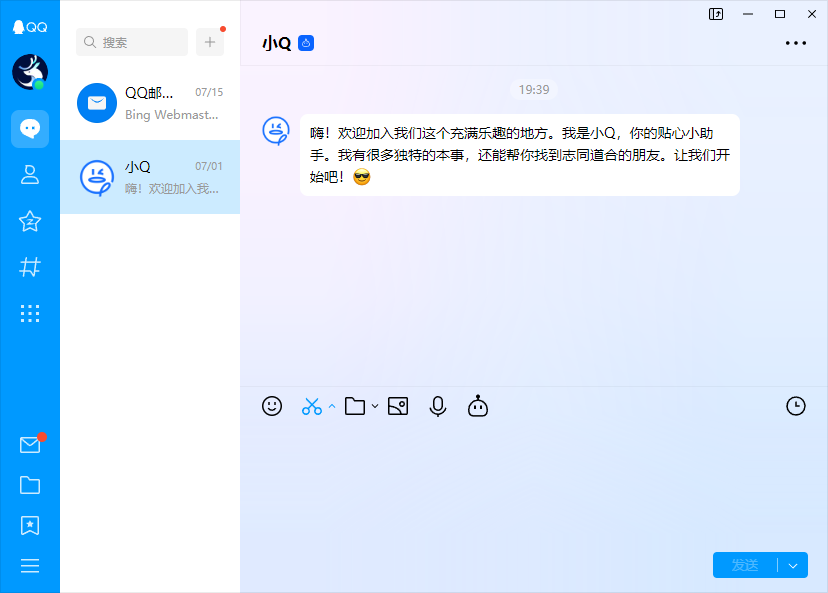
Task: Expand the screenshot options chevron
Action: tap(330, 407)
